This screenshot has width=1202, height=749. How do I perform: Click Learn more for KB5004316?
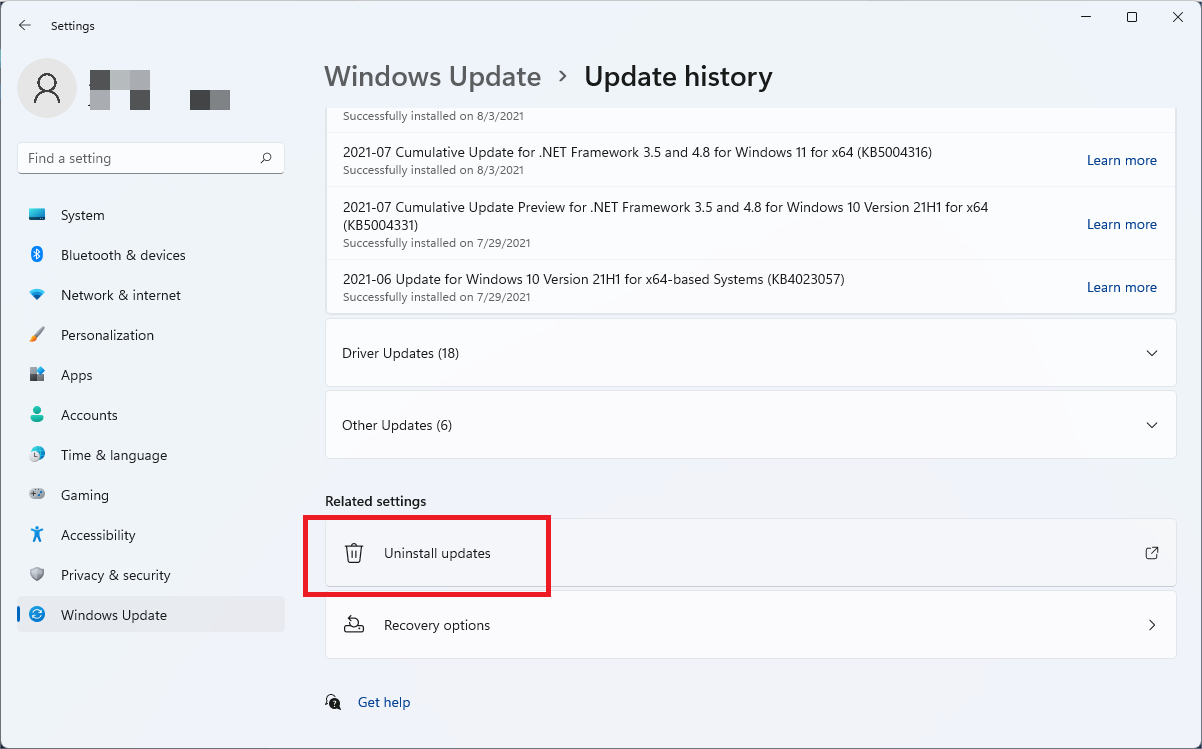point(1121,160)
